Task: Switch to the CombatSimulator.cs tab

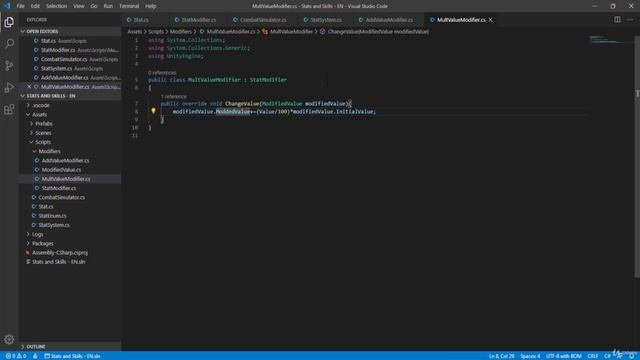Action: (263, 20)
